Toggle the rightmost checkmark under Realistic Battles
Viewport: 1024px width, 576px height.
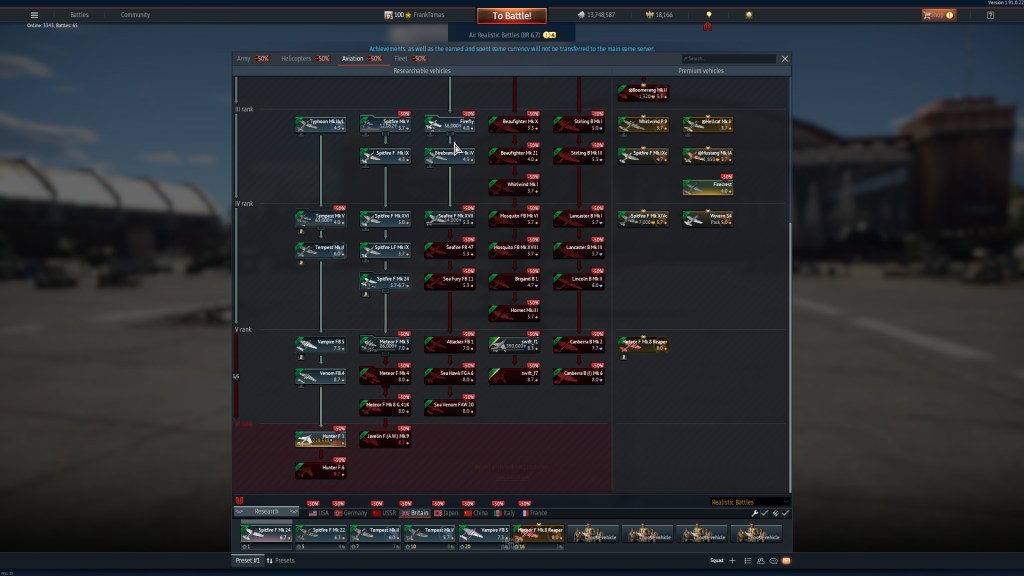click(x=785, y=513)
